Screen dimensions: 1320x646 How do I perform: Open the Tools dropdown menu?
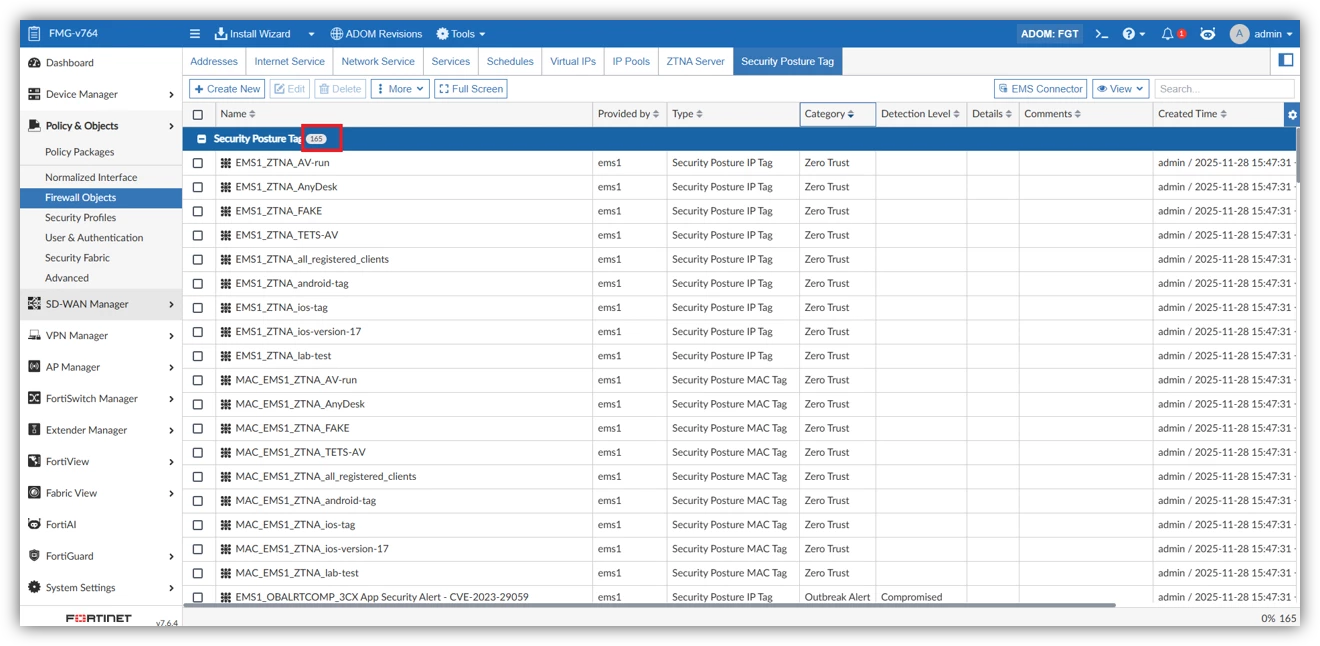[x=461, y=33]
